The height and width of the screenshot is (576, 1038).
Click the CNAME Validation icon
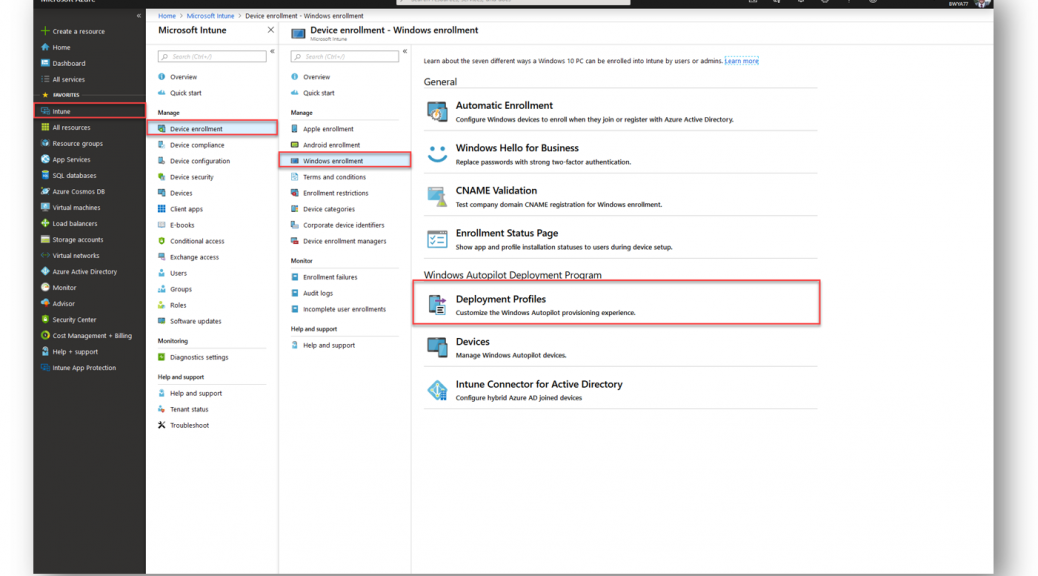tap(437, 197)
